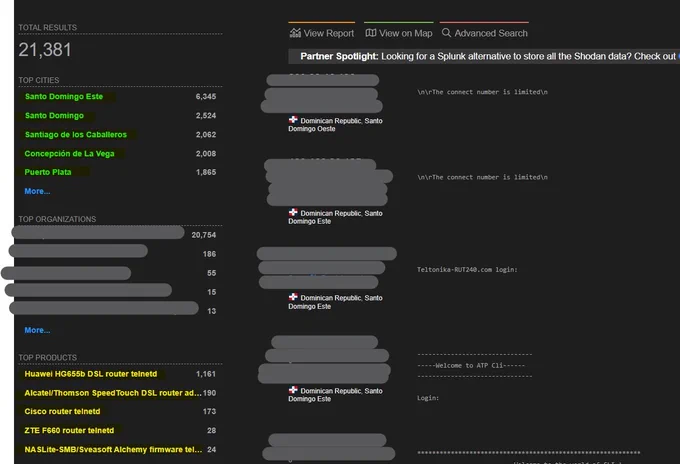Filter by NASLite-SMB/Sveasoft Alchemy firmware product

click(113, 449)
